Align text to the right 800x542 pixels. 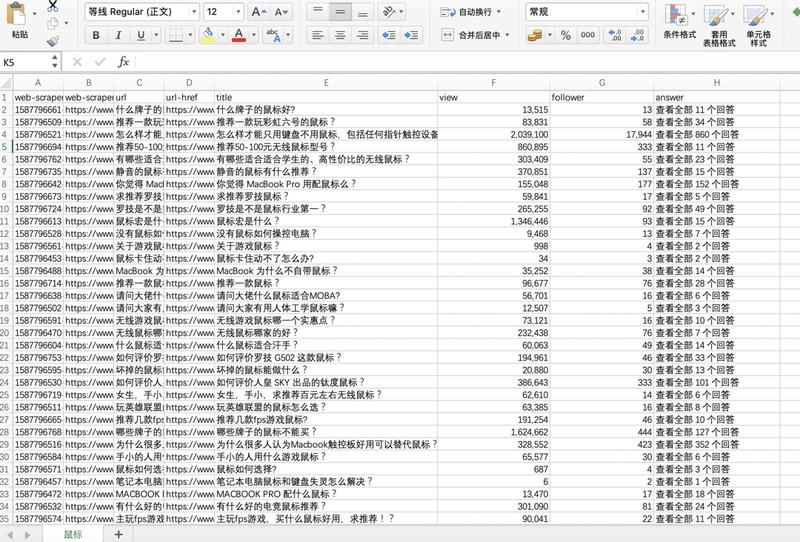[x=362, y=35]
